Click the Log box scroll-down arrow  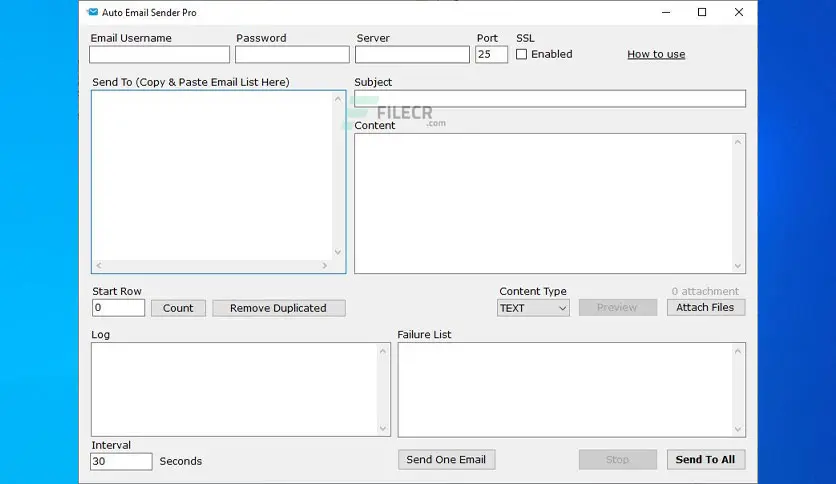[x=383, y=429]
